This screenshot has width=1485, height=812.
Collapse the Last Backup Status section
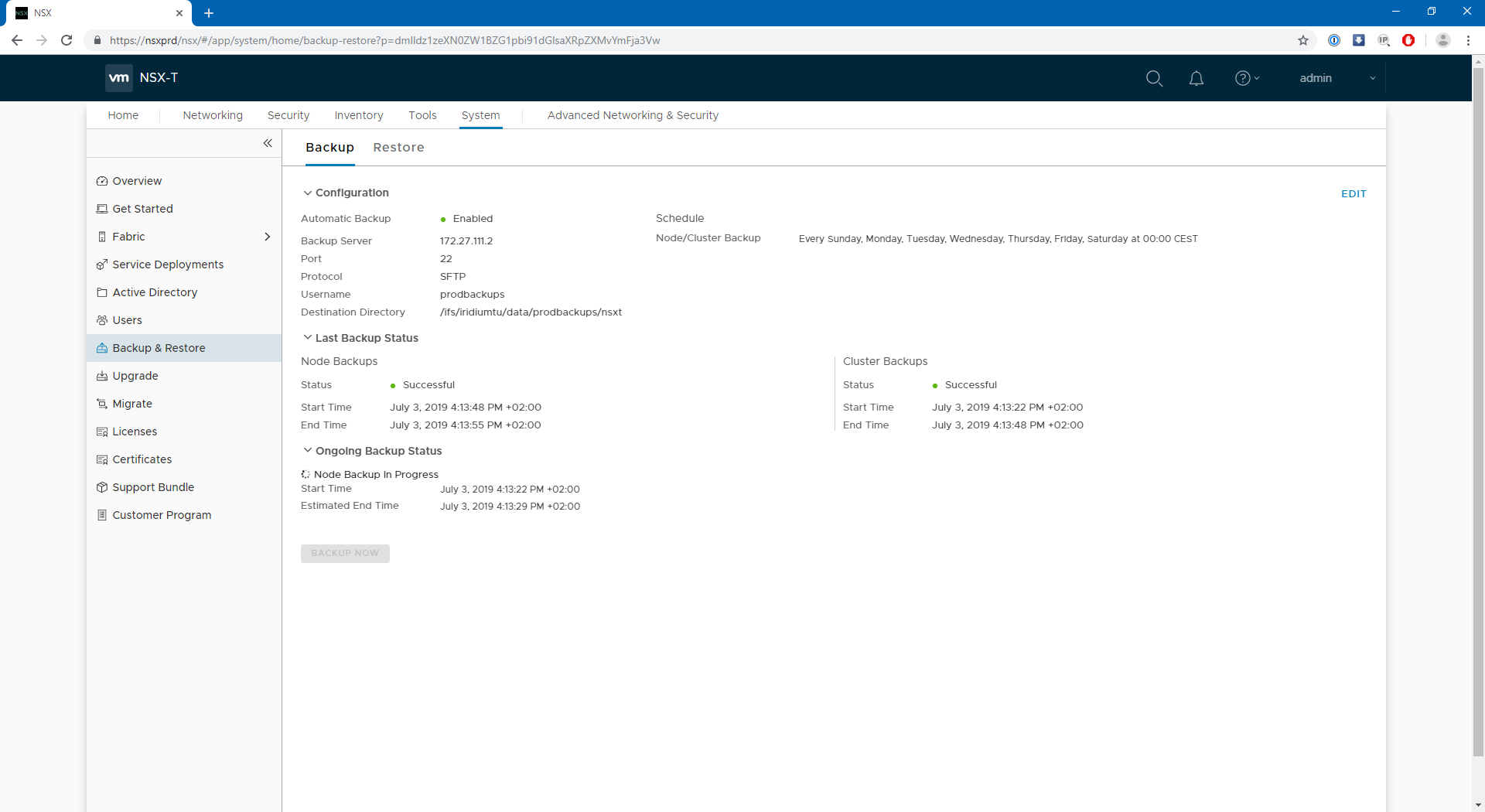click(x=308, y=338)
